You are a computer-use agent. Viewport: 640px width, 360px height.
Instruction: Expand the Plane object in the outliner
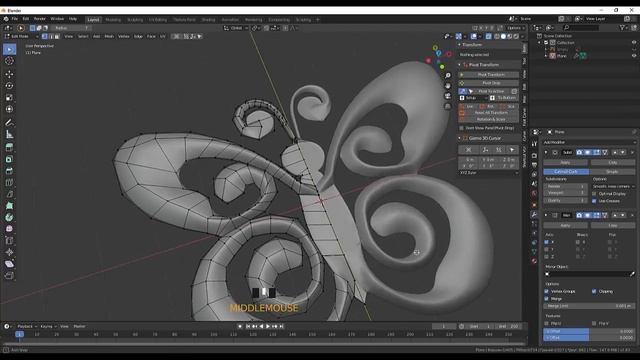coord(546,56)
